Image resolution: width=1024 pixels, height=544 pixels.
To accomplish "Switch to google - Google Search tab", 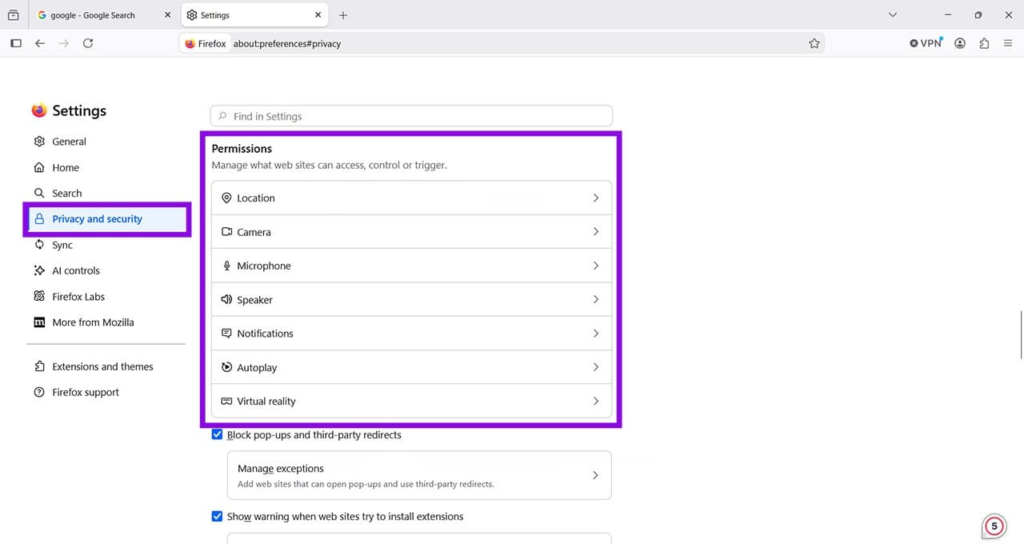I will (x=104, y=15).
